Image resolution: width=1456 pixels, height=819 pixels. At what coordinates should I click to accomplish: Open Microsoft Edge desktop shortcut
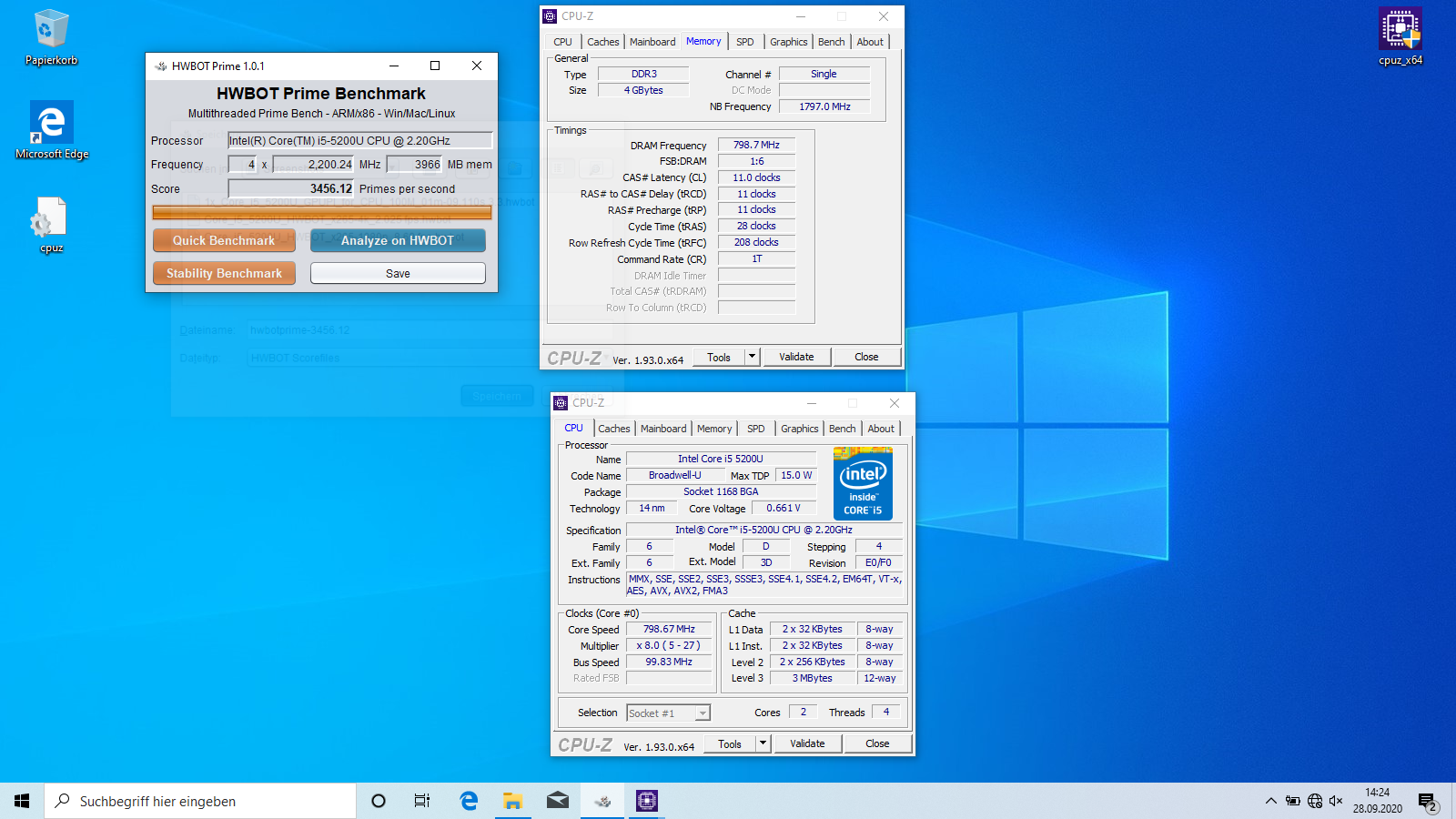click(52, 130)
